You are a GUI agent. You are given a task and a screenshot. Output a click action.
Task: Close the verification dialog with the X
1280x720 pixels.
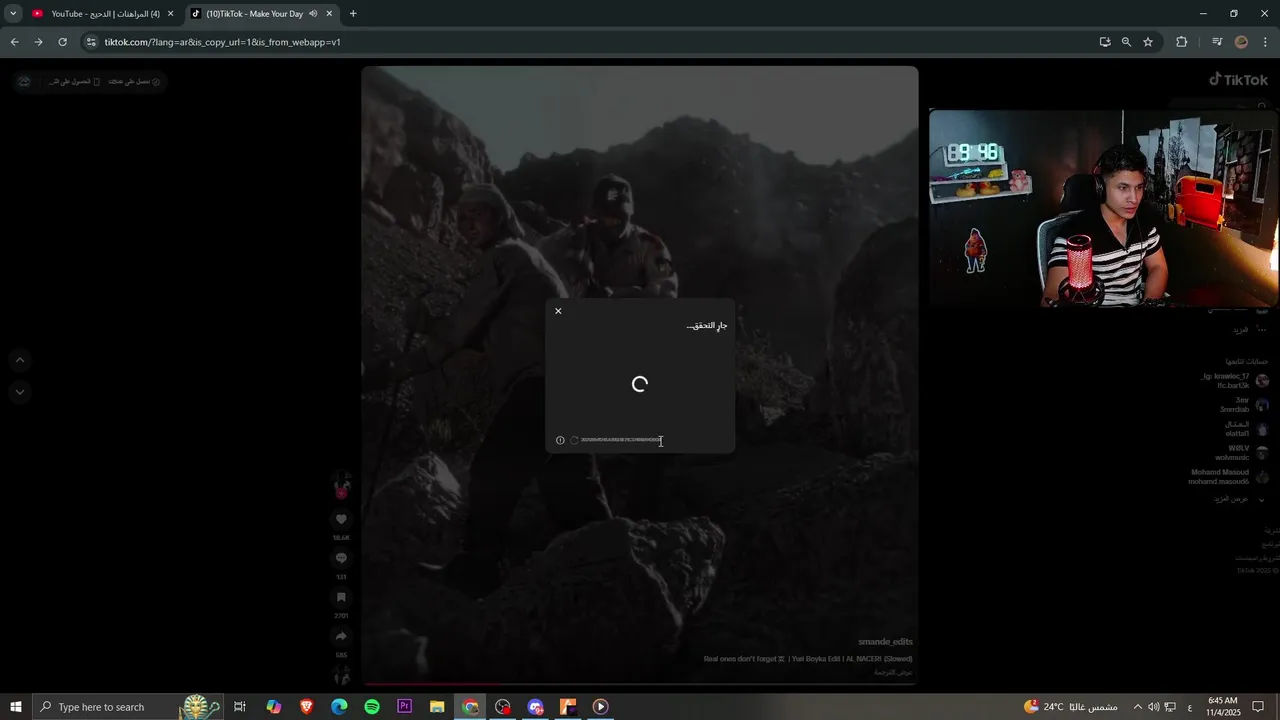558,311
